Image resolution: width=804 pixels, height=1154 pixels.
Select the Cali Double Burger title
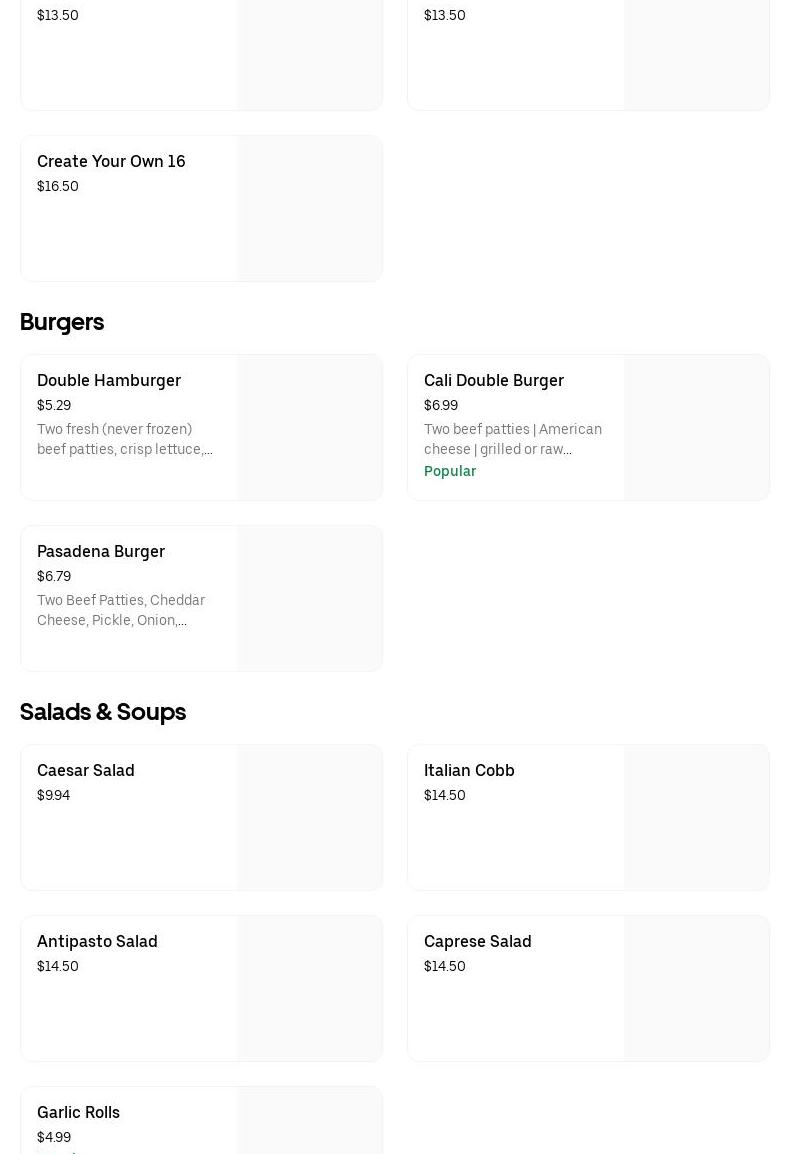tap(494, 381)
